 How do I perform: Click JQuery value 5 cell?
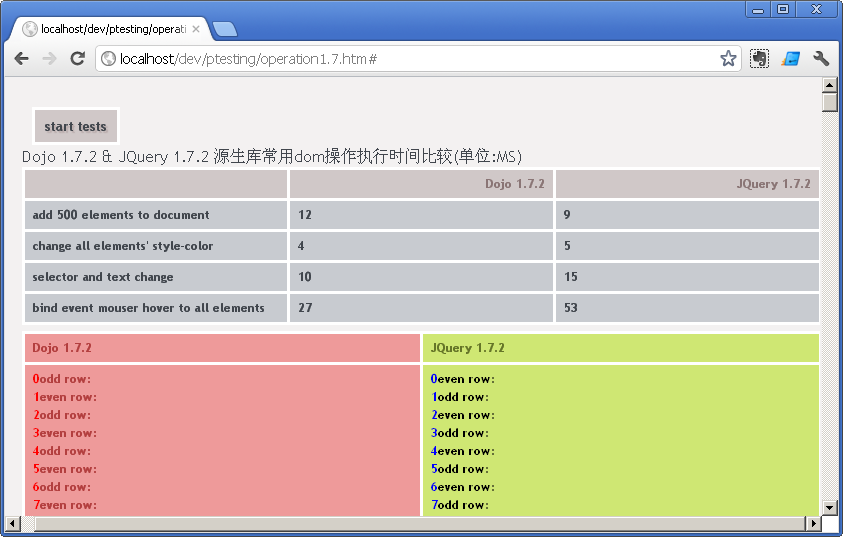coord(687,246)
